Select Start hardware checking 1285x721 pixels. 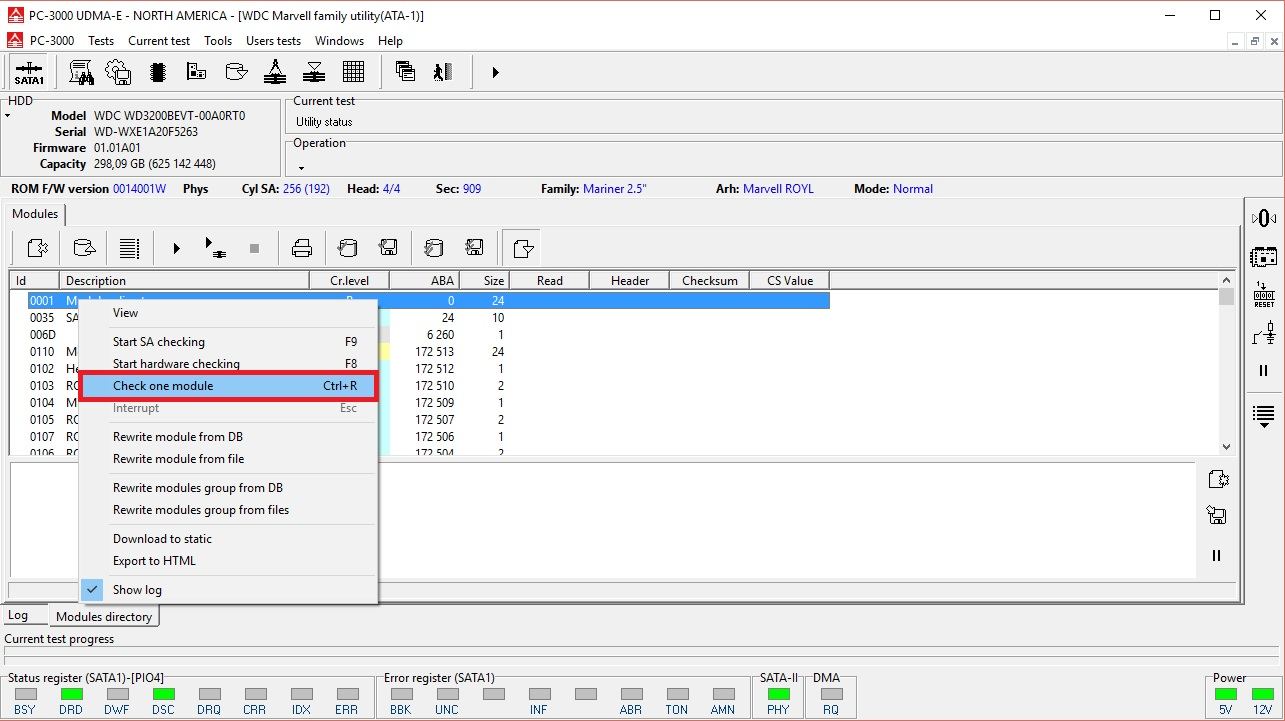[x=228, y=364]
